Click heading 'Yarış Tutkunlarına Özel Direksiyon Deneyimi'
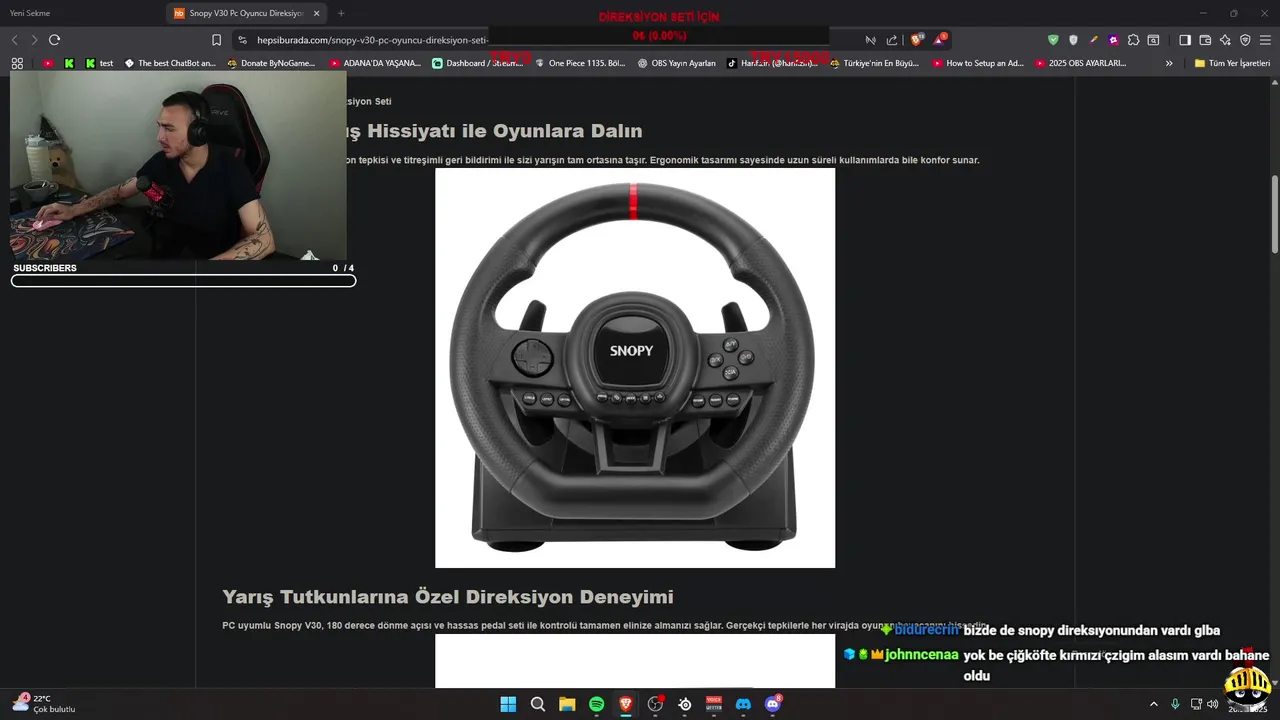This screenshot has height=720, width=1280. pos(448,597)
